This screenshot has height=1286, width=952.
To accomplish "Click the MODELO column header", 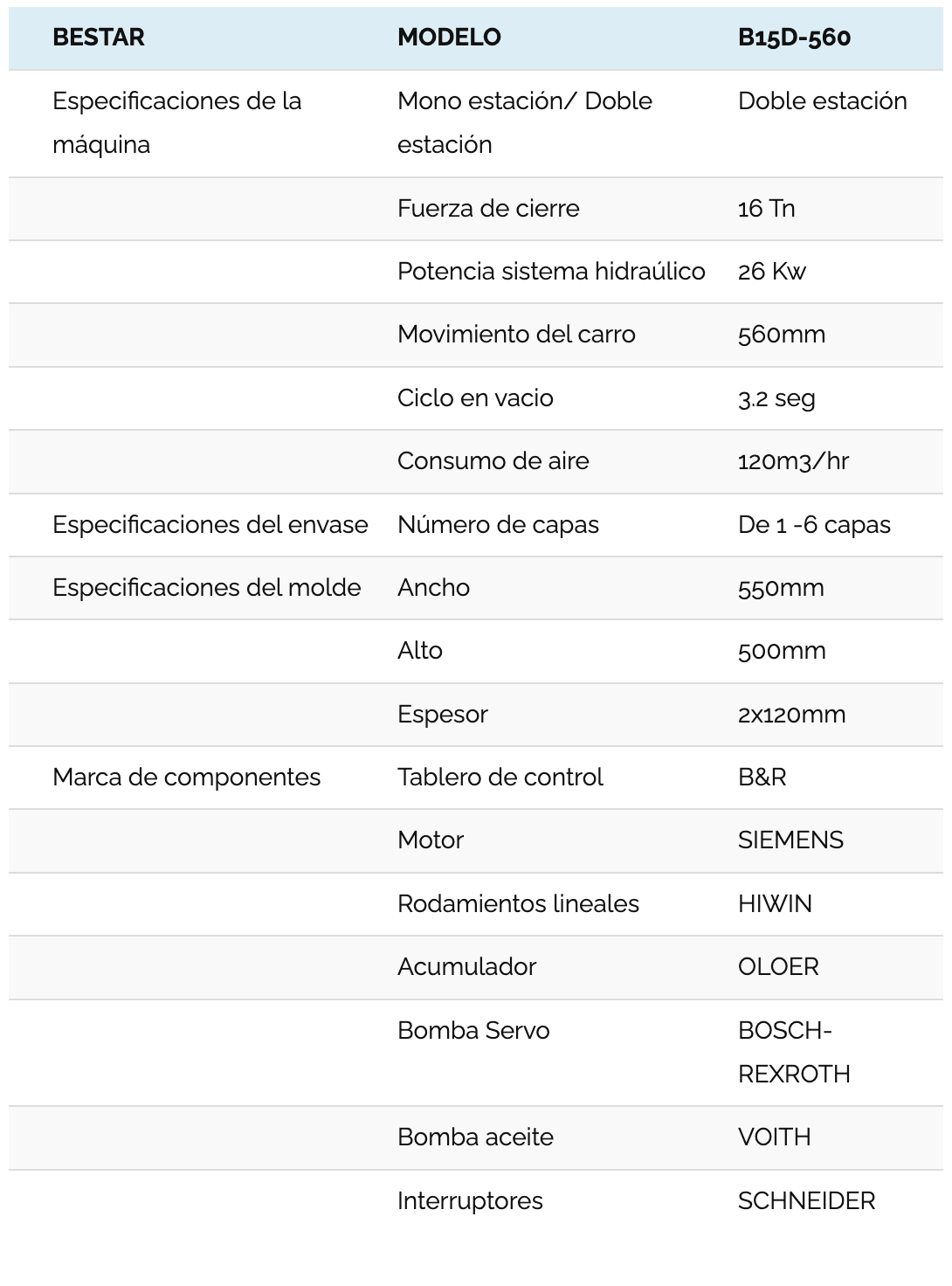I will coord(449,38).
